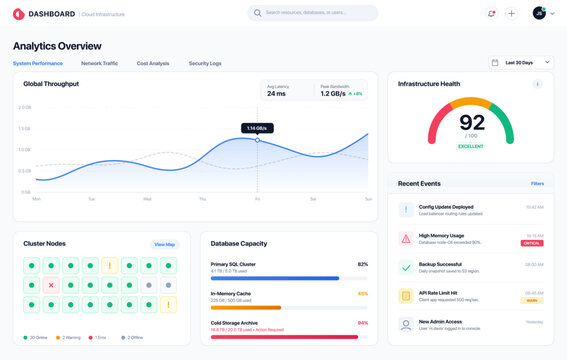Click the Cluster Nodes card title
The height and width of the screenshot is (360, 567).
click(x=44, y=244)
